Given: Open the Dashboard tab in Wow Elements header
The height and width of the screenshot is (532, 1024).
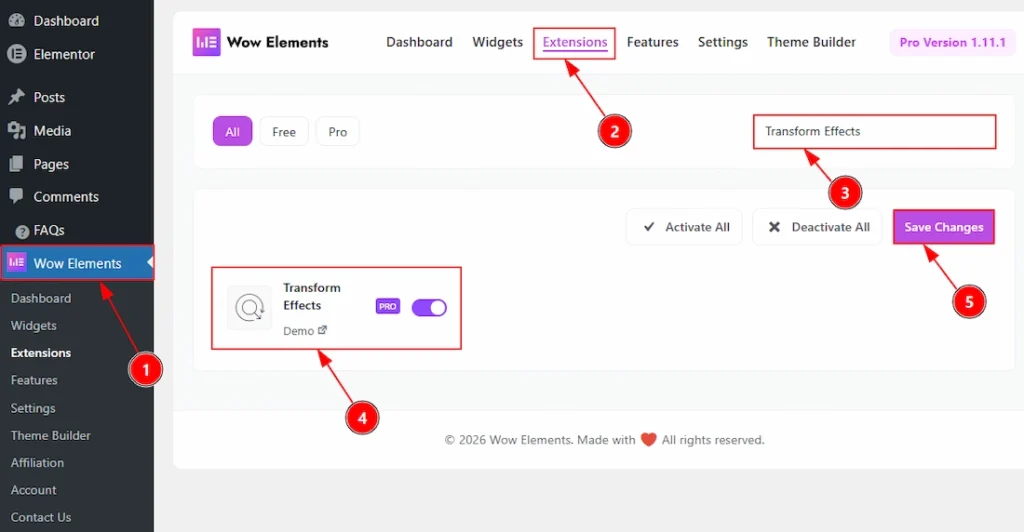Looking at the screenshot, I should (419, 42).
